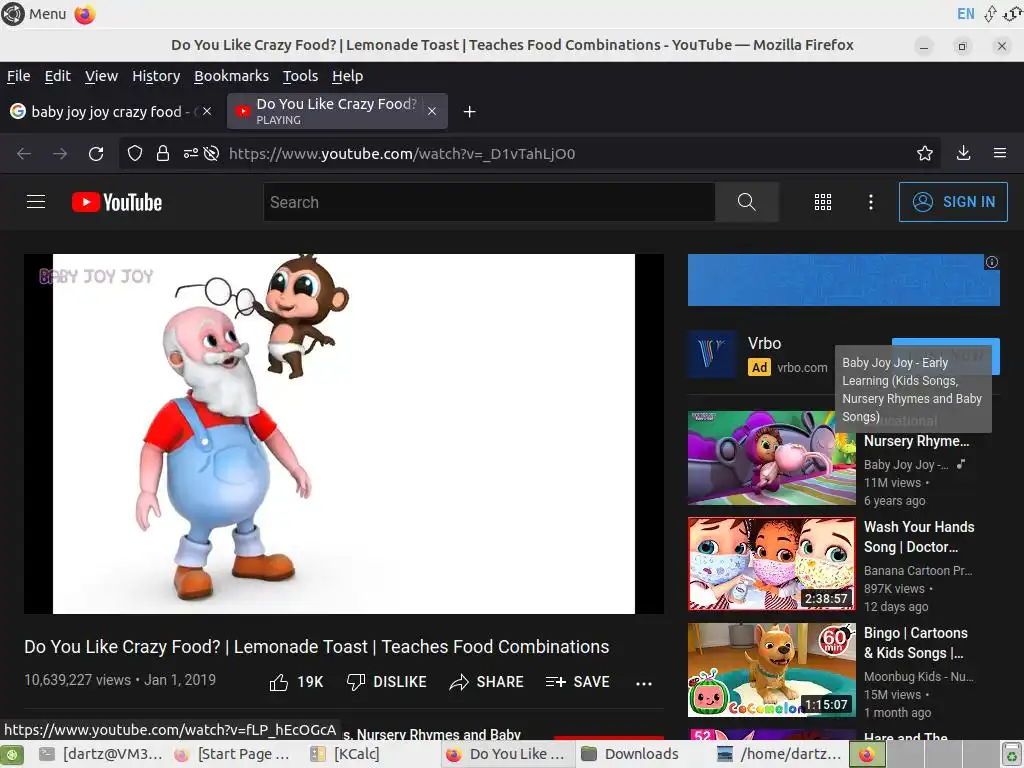Click the SAVE to playlist button
This screenshot has width=1024, height=768.
577,682
